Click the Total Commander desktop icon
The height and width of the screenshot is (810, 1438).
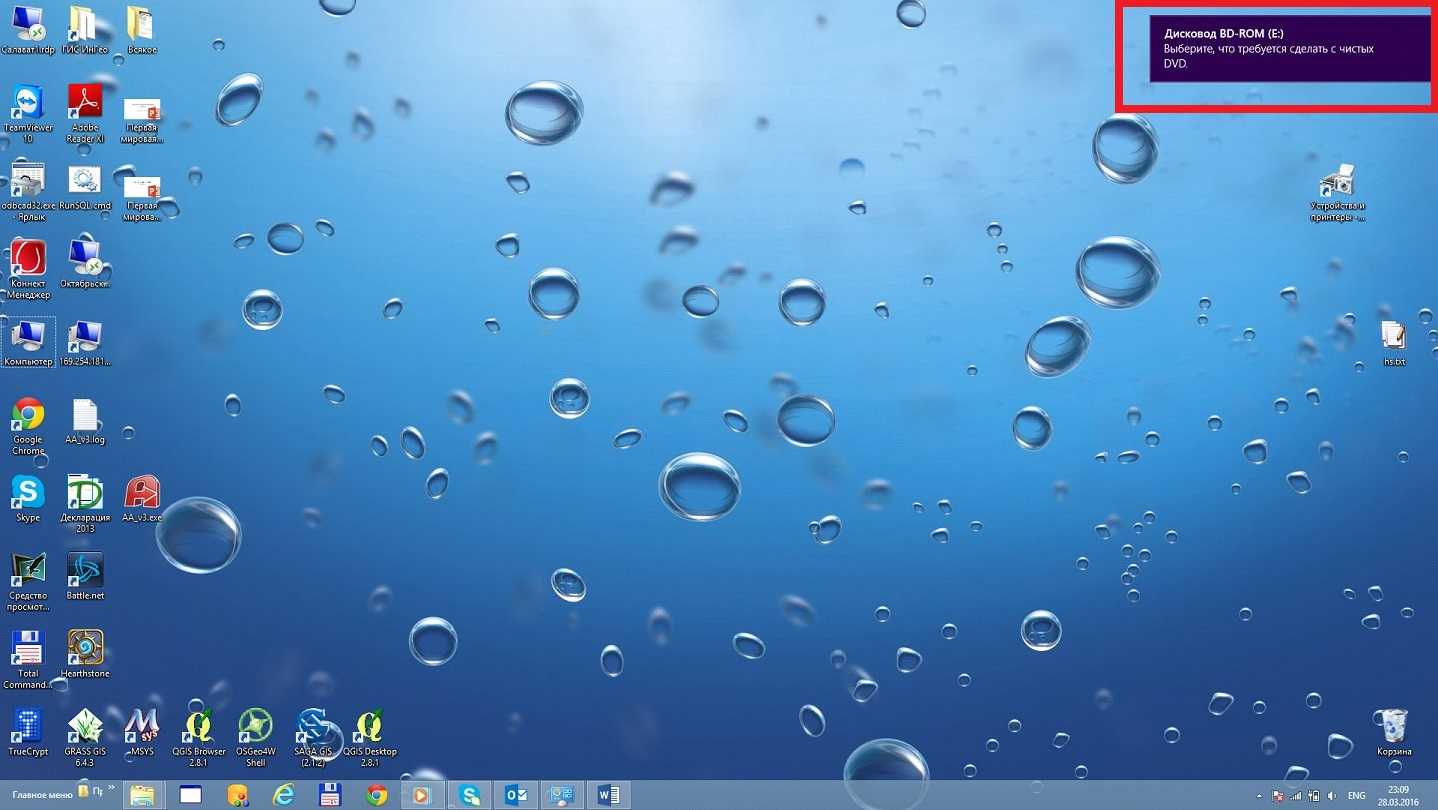(x=27, y=649)
